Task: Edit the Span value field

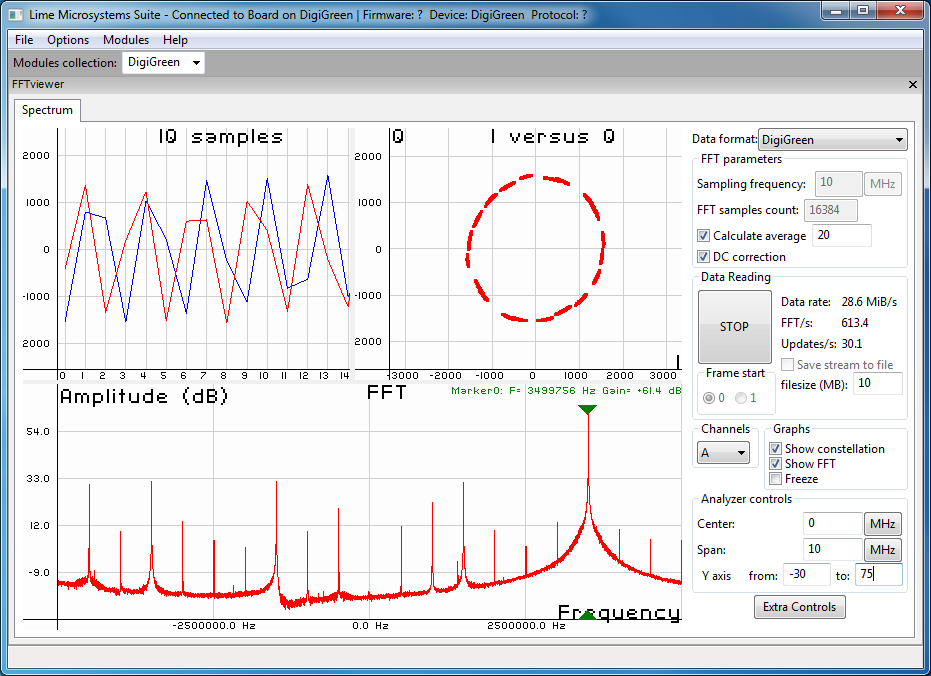Action: pyautogui.click(x=832, y=550)
